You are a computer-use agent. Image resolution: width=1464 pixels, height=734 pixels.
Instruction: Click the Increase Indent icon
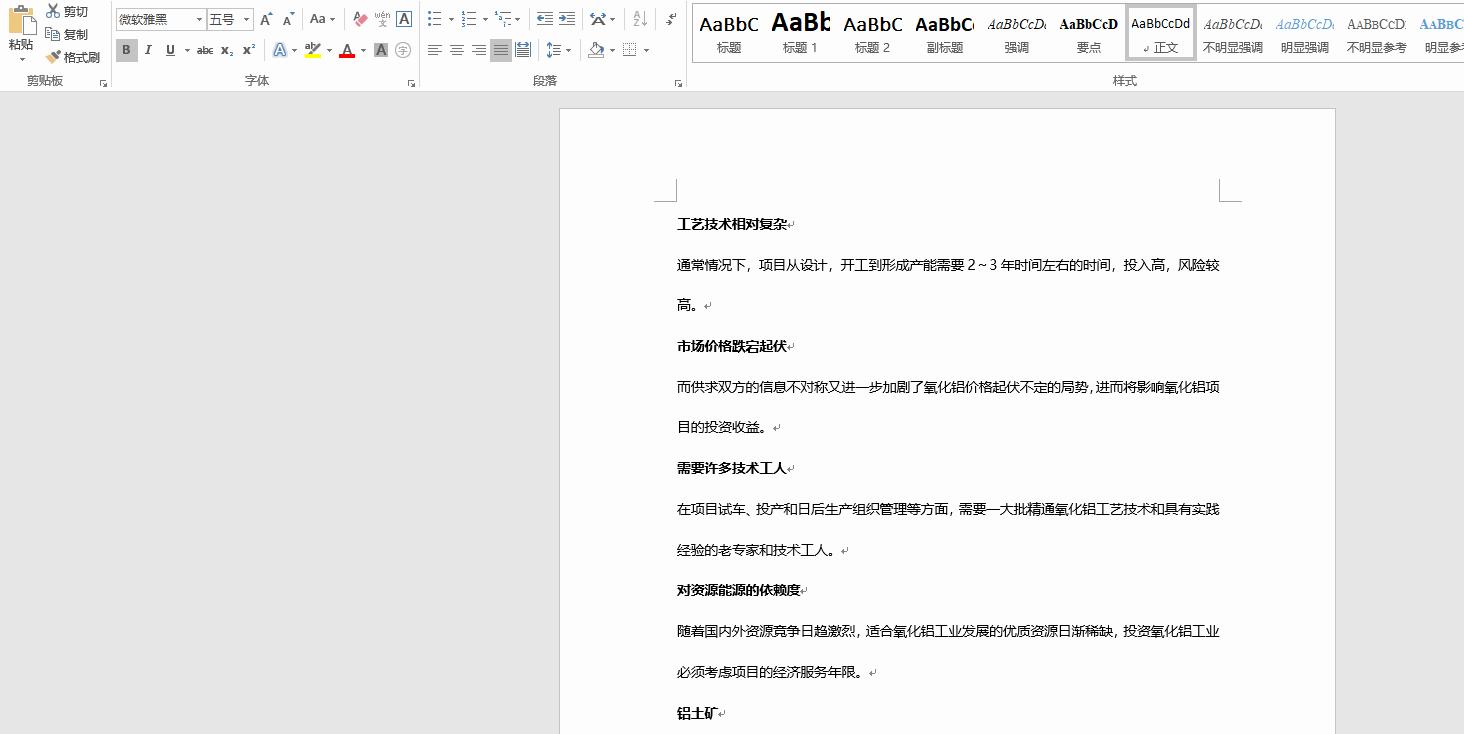point(566,18)
